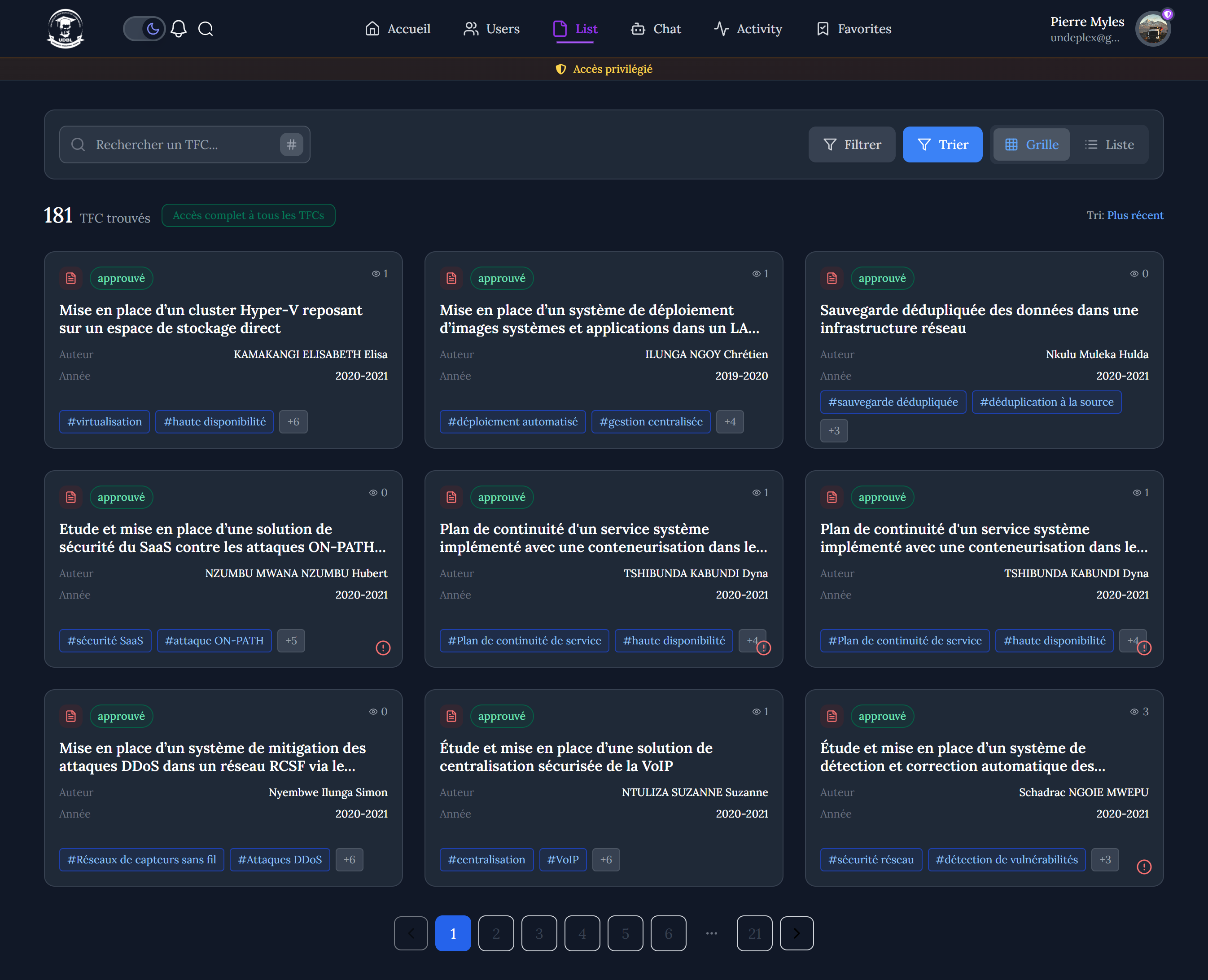Click the hashtag button in search field
This screenshot has width=1208, height=980.
(291, 144)
